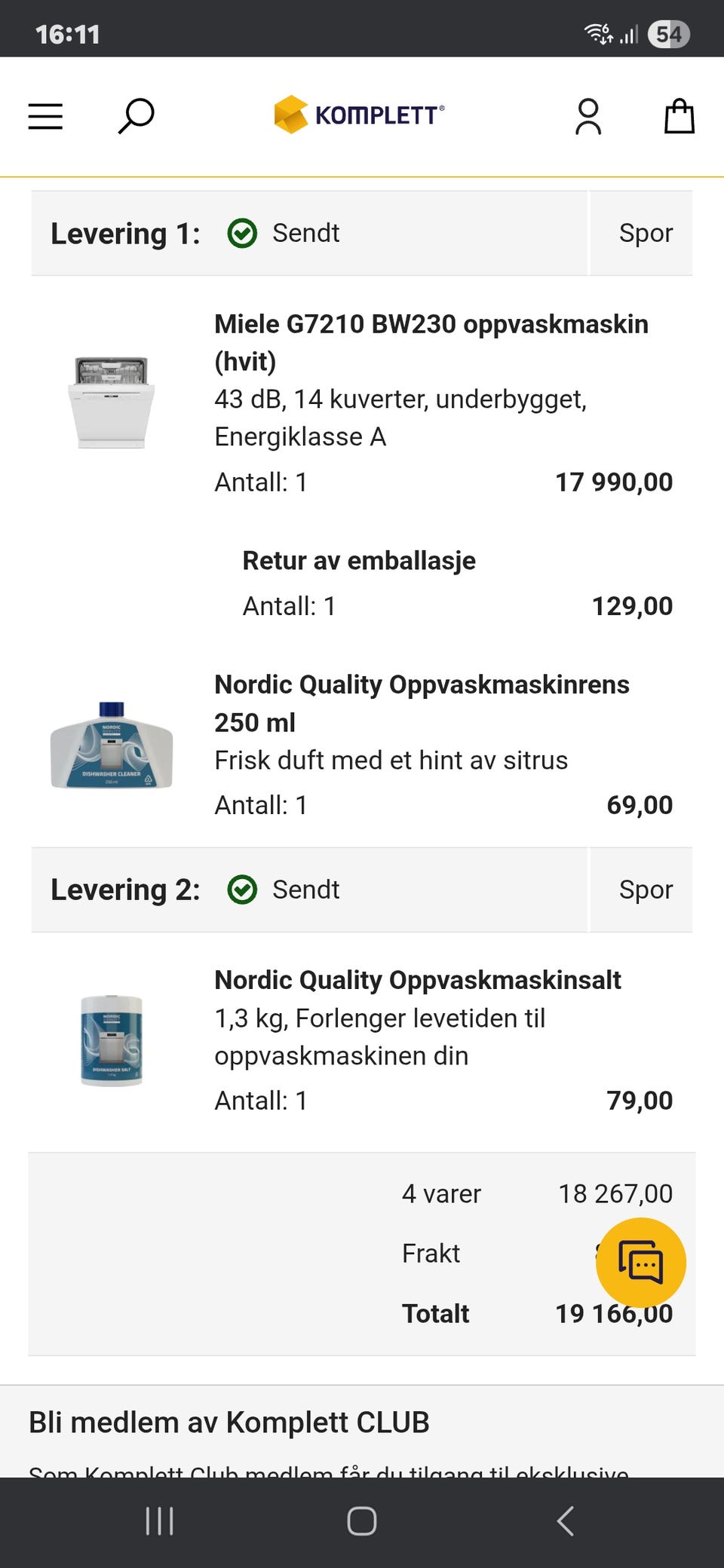Image resolution: width=724 pixels, height=1568 pixels.
Task: Track Levering 2 with Spor button
Action: pos(645,890)
